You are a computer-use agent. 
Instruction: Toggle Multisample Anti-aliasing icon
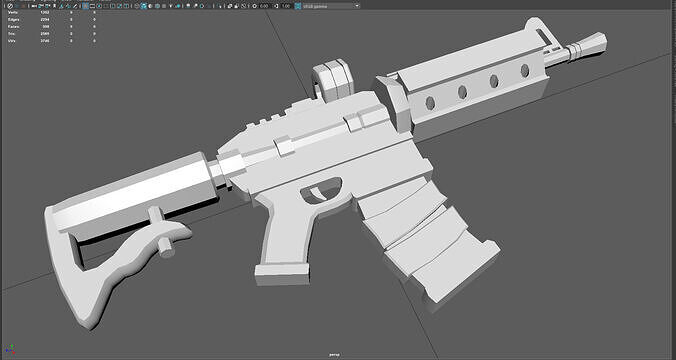click(202, 6)
